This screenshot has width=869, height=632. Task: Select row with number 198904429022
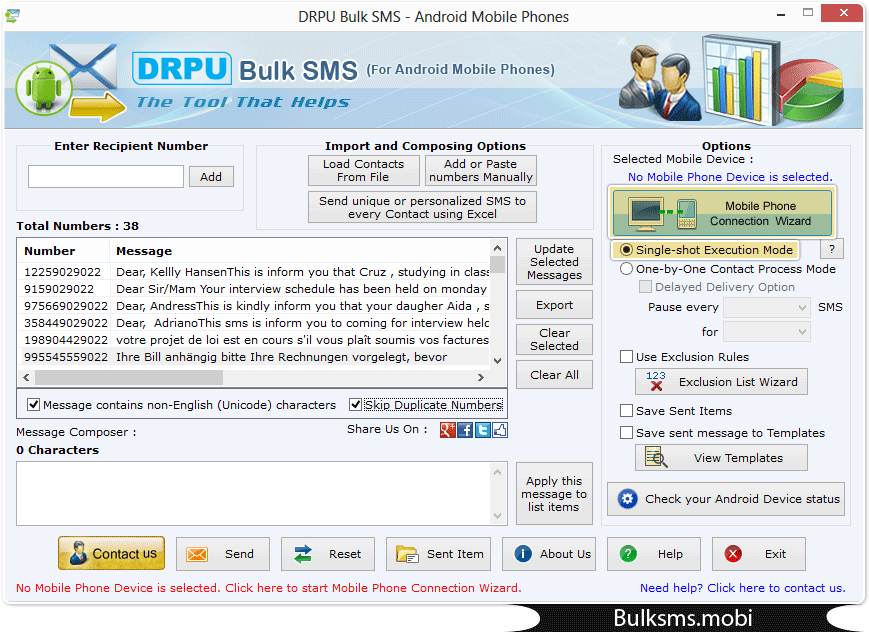[254, 340]
